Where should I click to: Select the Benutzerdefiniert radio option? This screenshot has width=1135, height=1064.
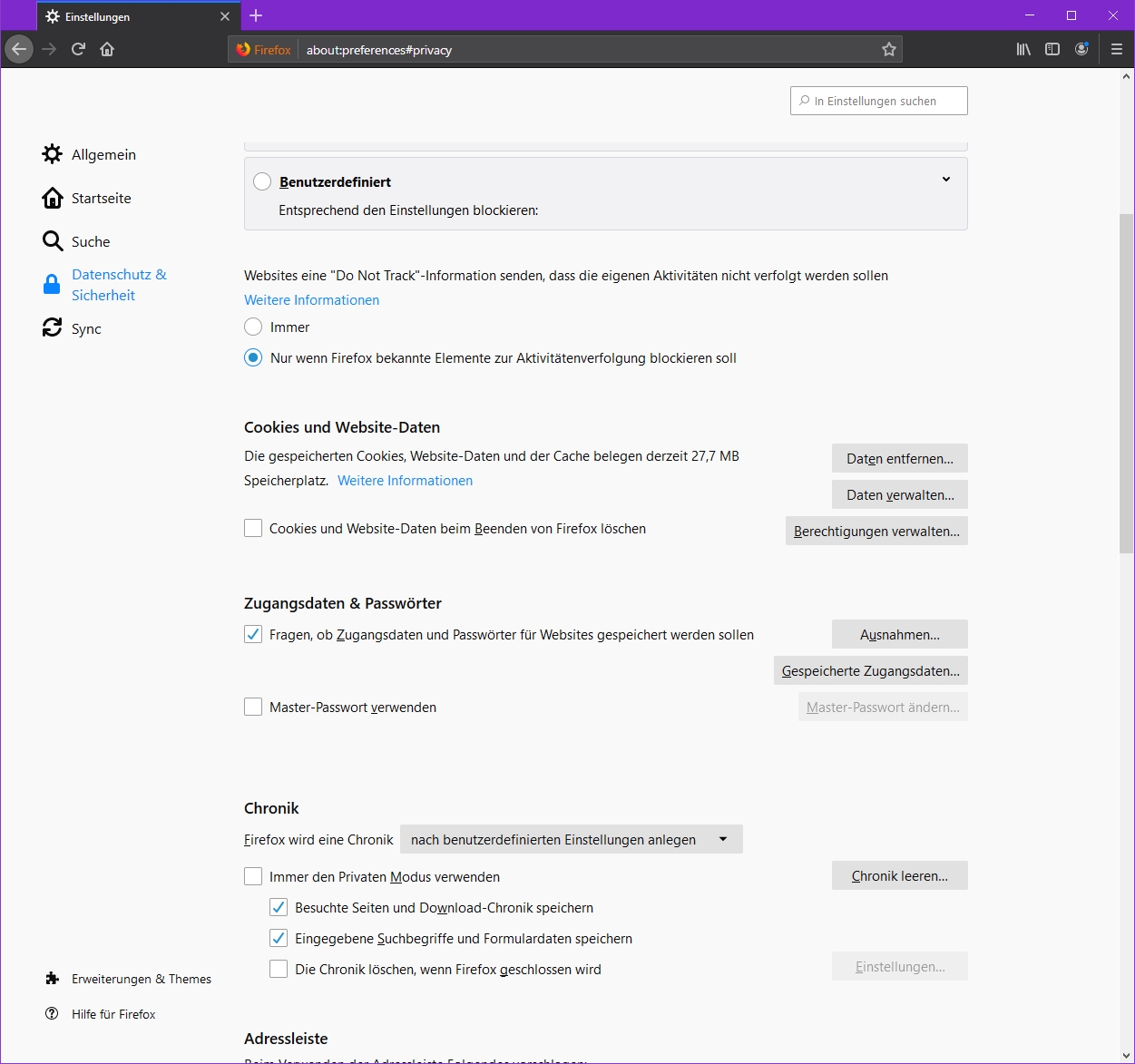[262, 181]
